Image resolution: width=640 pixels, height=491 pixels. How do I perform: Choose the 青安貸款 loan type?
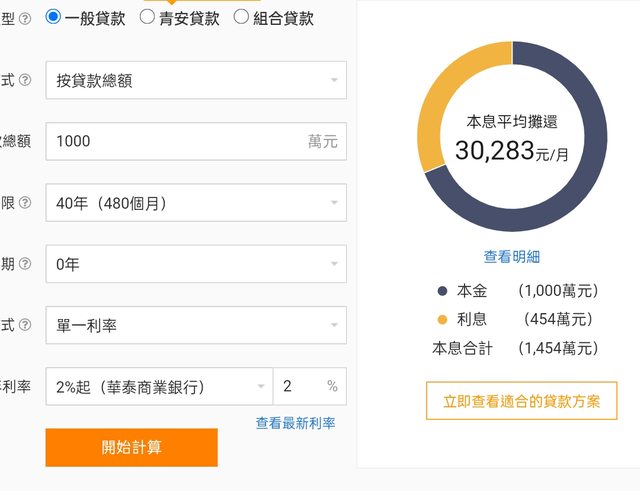[x=148, y=17]
